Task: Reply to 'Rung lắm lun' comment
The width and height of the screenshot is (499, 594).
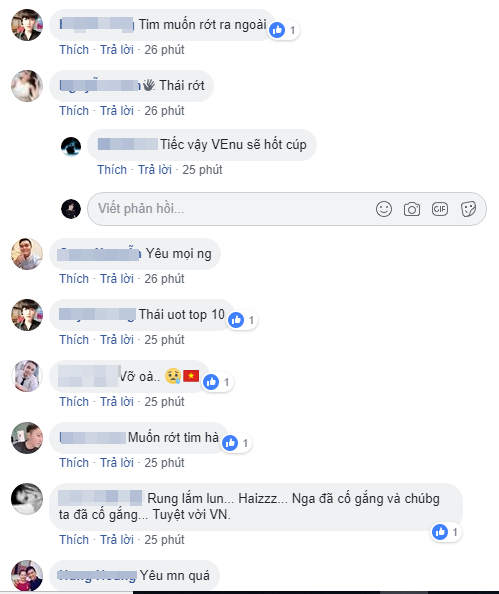Action: (x=117, y=539)
